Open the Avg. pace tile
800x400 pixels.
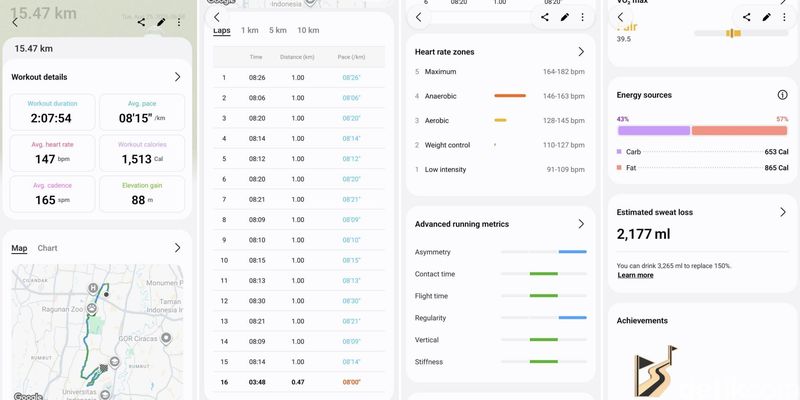coord(142,112)
